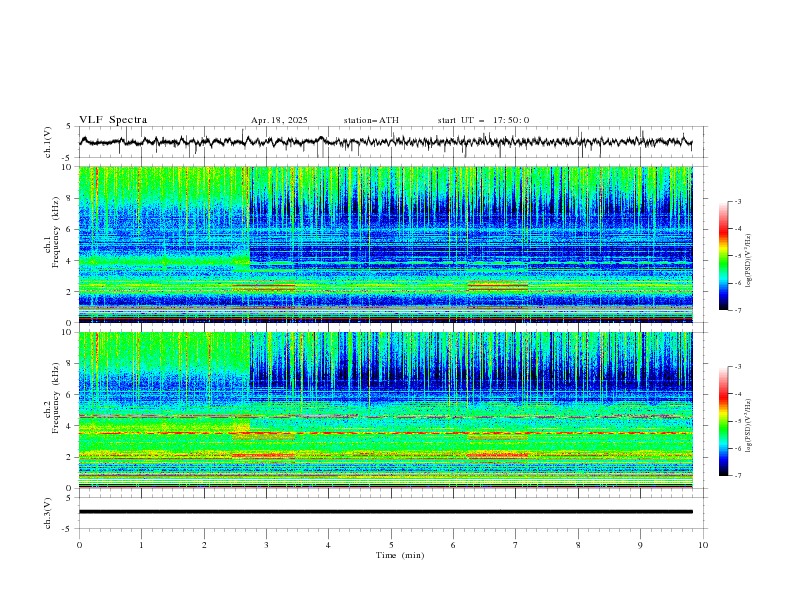Click the ch.2 spectrogram color scale bar
Viewport: 792px width, 612px height.
point(723,421)
